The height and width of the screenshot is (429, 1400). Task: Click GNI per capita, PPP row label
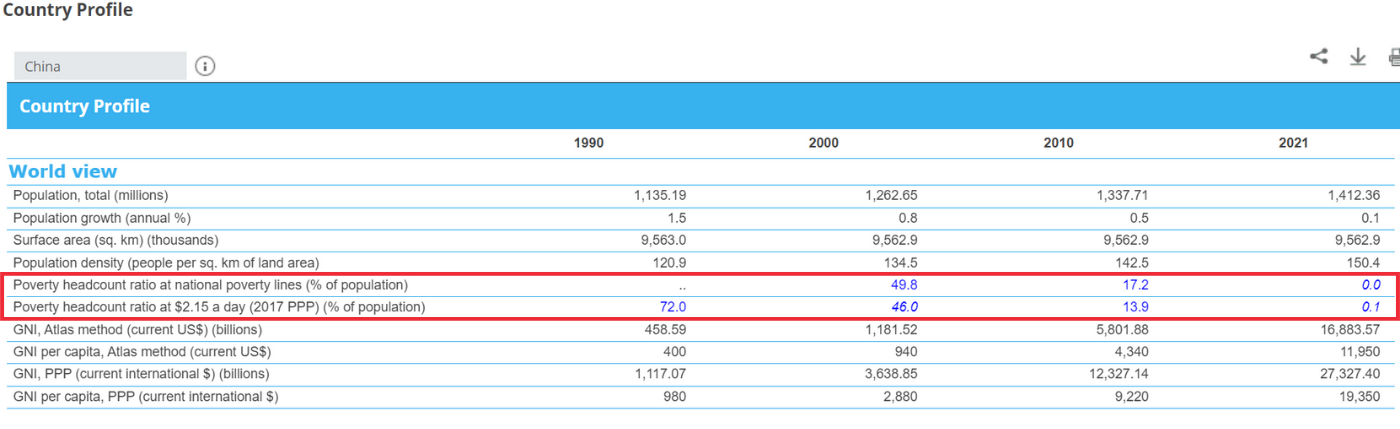point(146,397)
